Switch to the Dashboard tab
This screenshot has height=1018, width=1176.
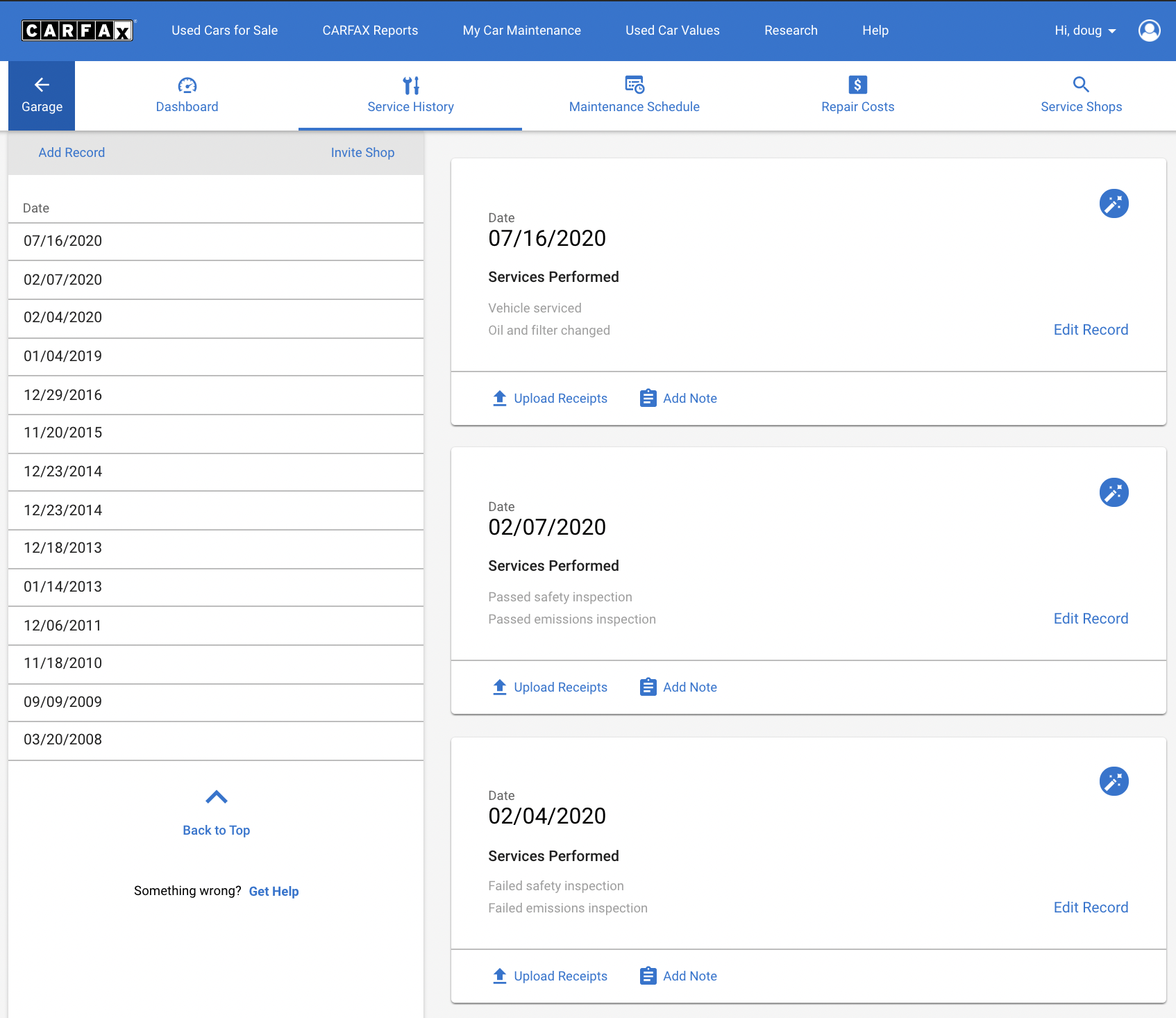[187, 96]
